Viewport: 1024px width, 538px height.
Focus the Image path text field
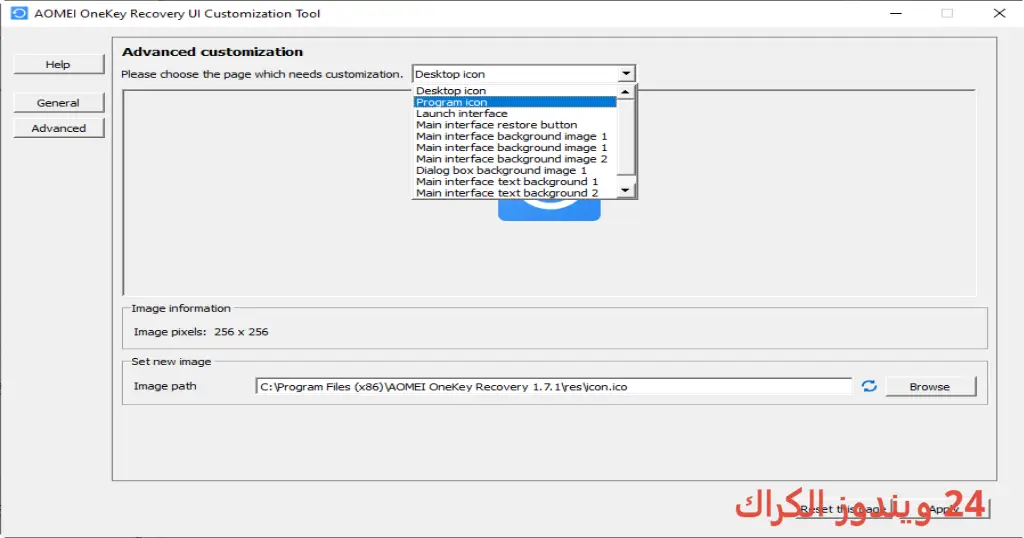click(x=553, y=387)
